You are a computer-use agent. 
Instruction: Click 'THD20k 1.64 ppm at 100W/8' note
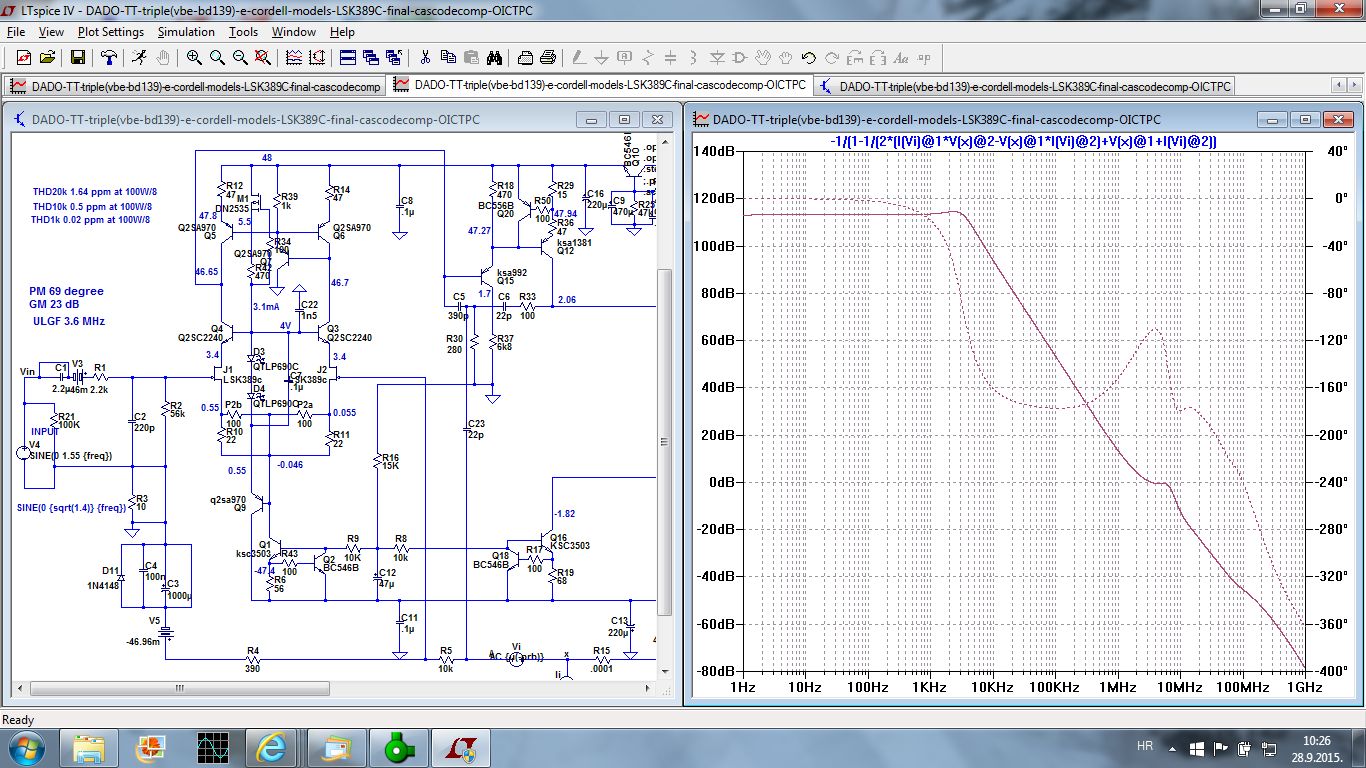(x=94, y=191)
